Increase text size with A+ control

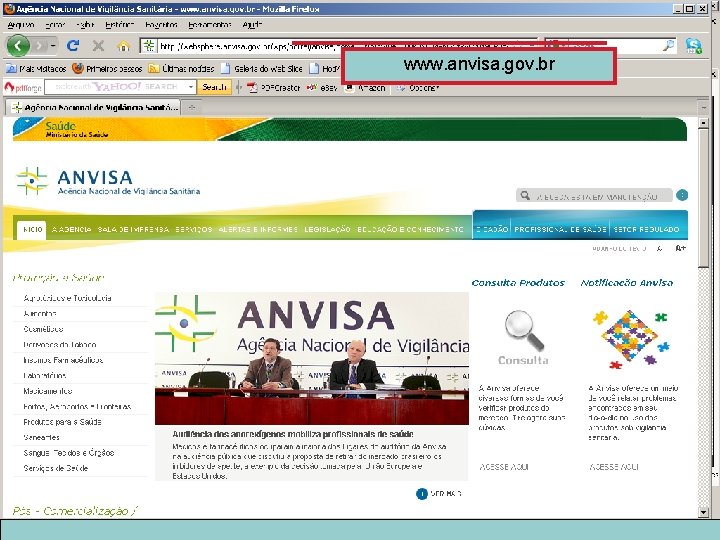681,248
